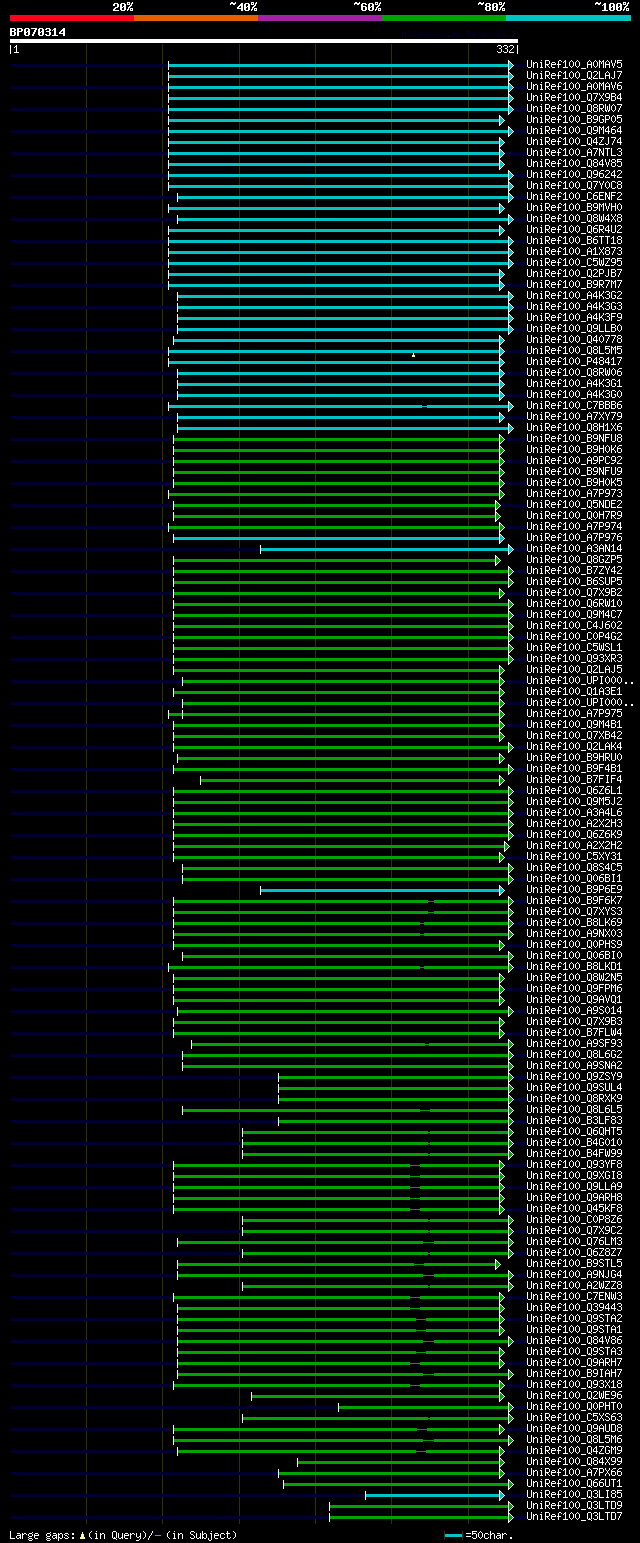
Task: Click the cyan ~100% identity legend segment
Action: (567, 17)
